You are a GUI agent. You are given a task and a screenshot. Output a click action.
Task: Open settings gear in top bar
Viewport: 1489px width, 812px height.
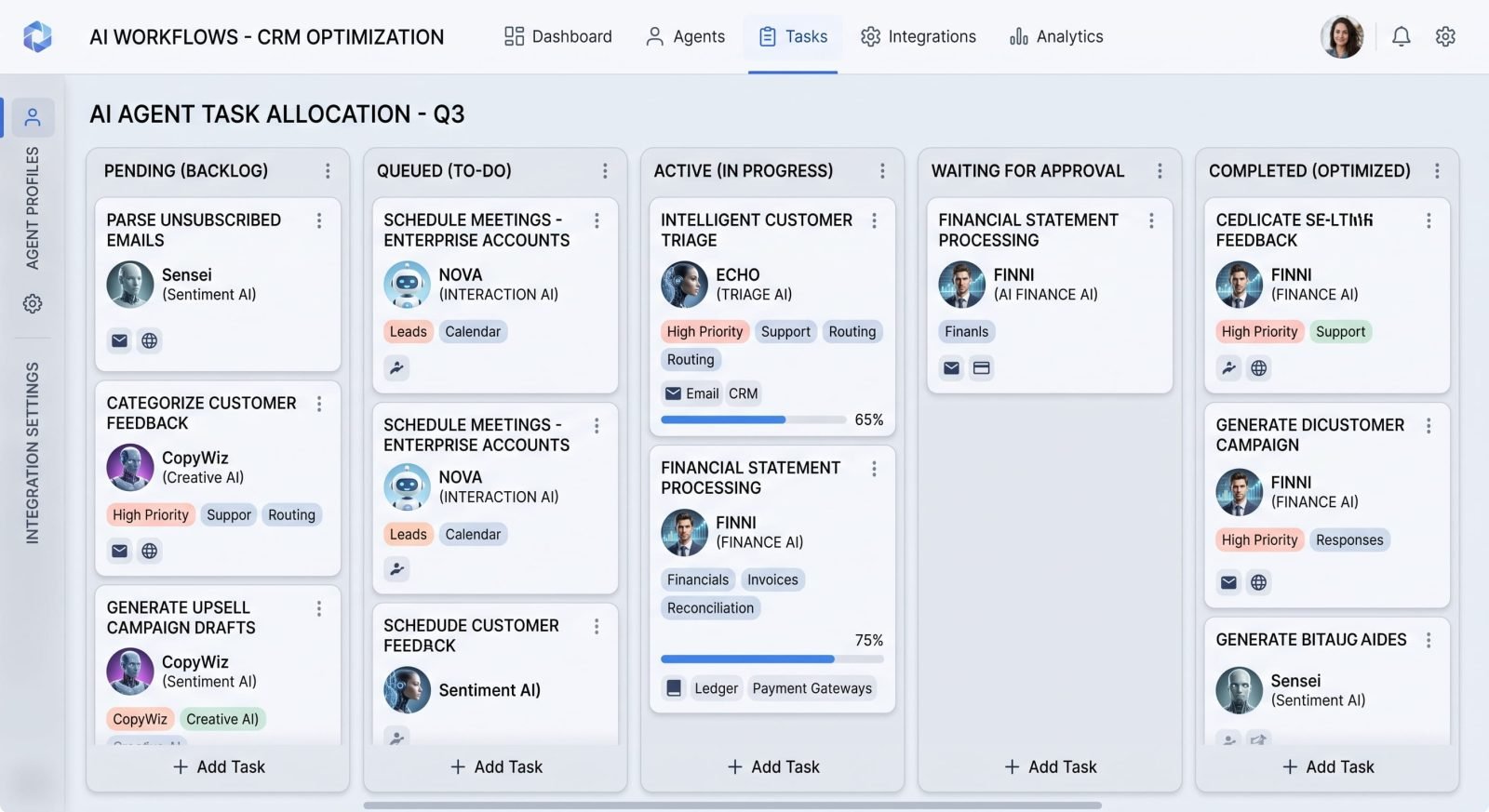pos(1445,36)
